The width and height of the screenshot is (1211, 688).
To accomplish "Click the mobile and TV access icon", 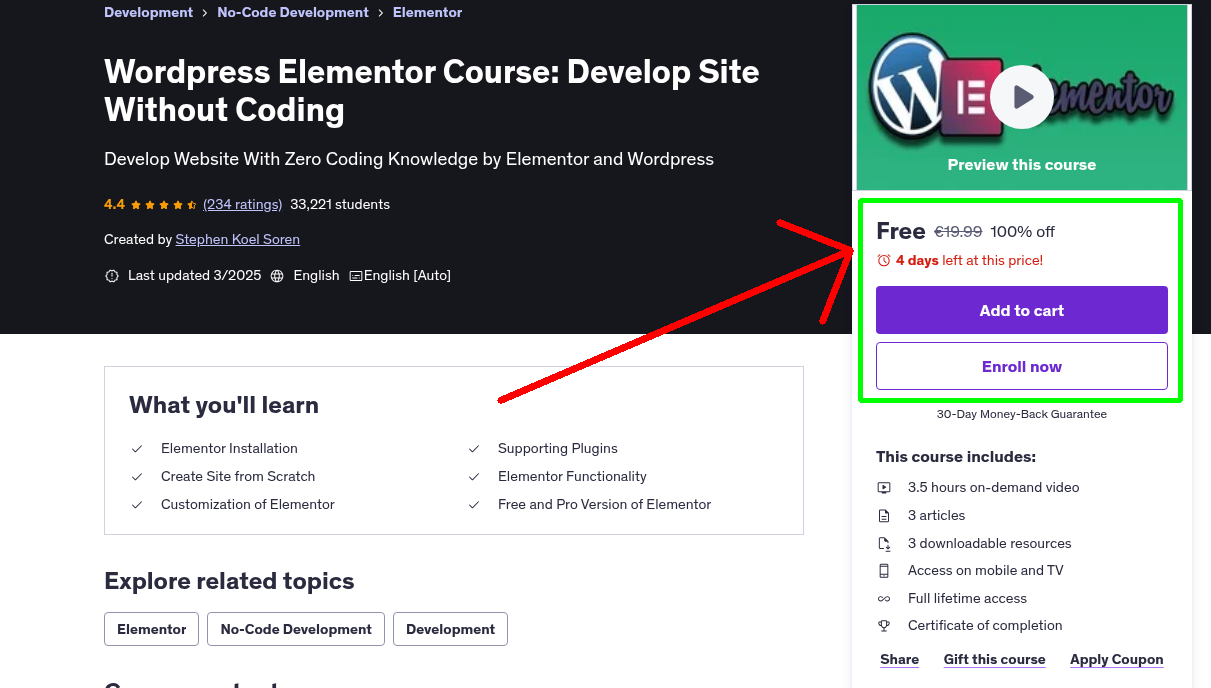I will coord(884,571).
